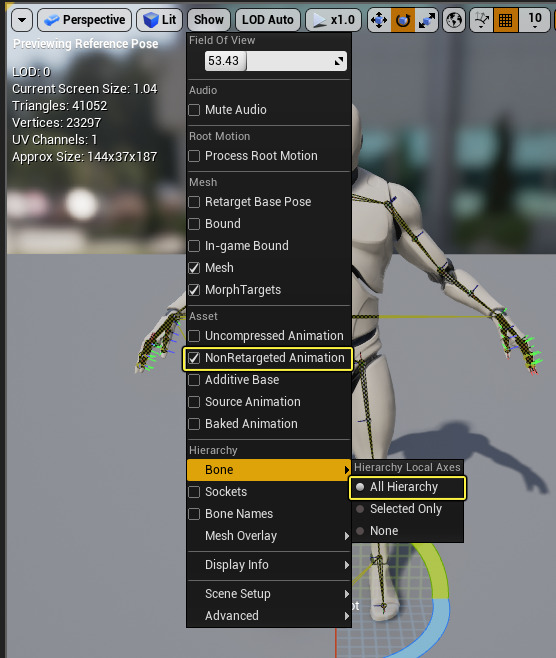The image size is (556, 658).
Task: Open the Display Info submenu
Action: [269, 565]
